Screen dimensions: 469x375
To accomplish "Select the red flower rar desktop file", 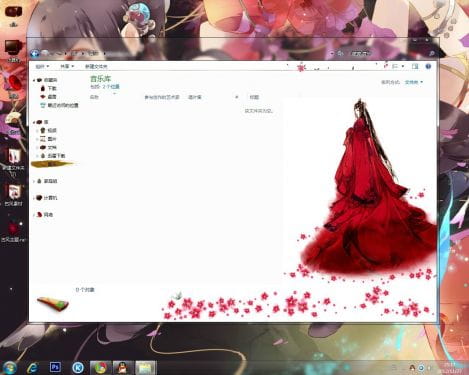I will [13, 231].
